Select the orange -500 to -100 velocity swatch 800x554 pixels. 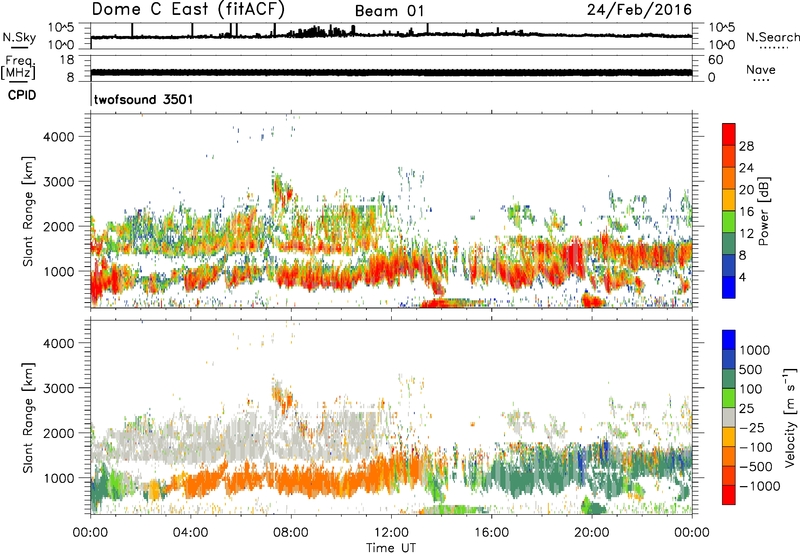click(729, 457)
